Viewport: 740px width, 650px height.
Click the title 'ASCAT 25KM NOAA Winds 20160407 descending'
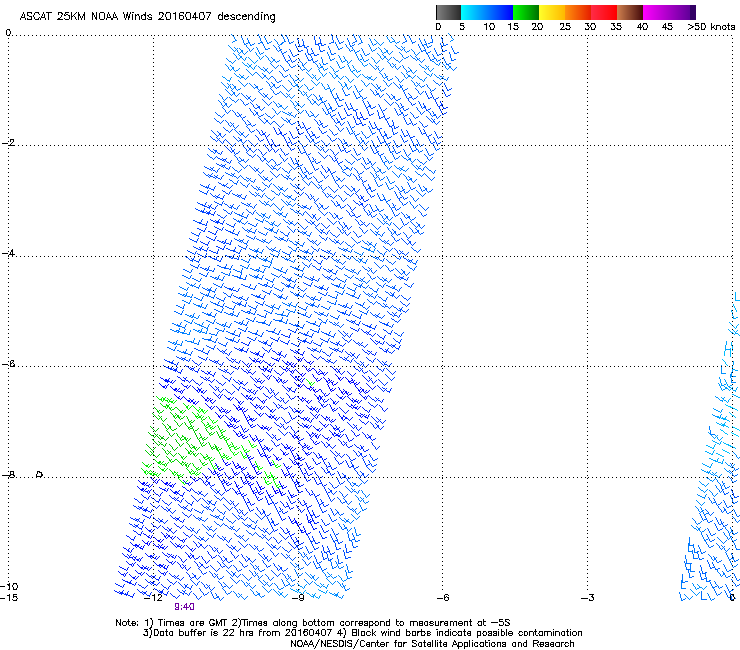(147, 17)
